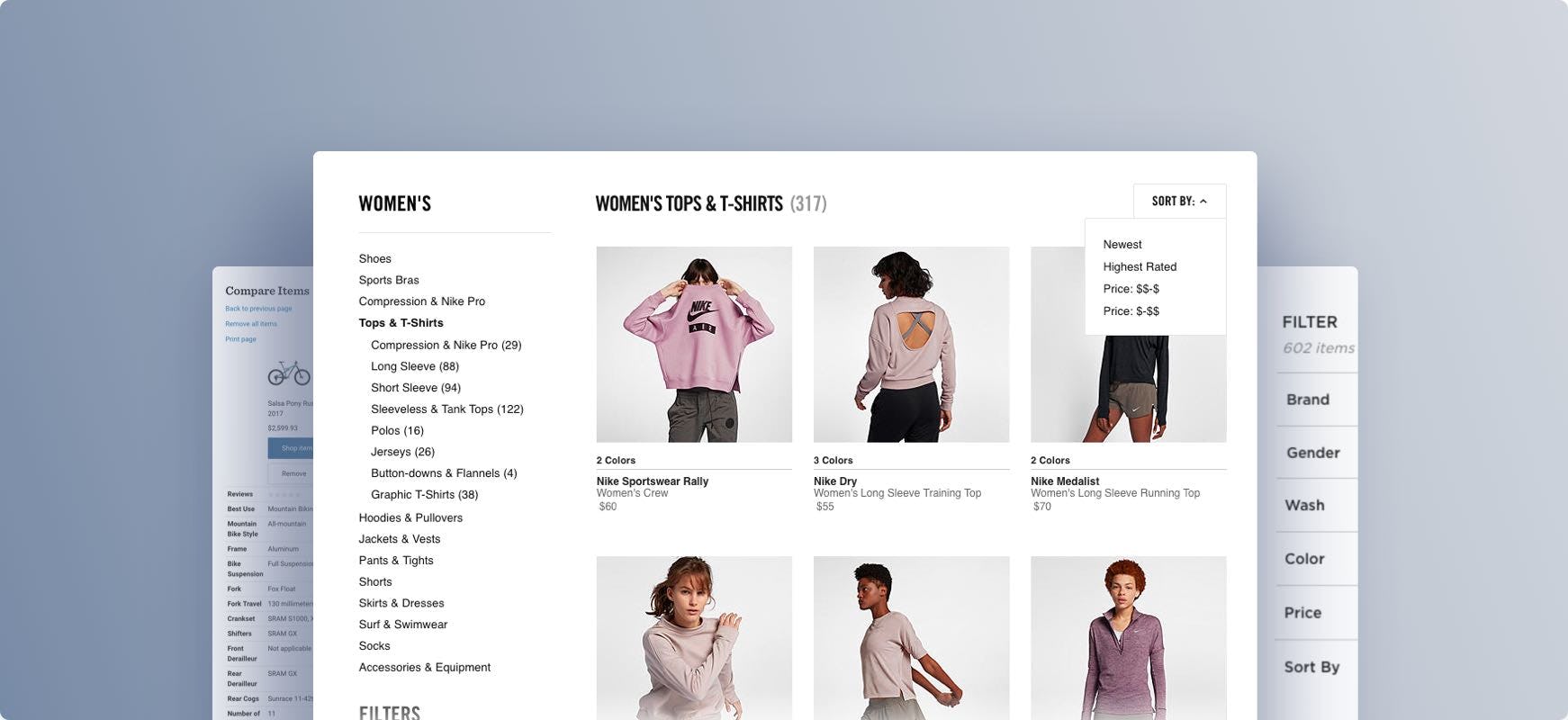
Task: Open Sports Bras category link
Action: 389,281
